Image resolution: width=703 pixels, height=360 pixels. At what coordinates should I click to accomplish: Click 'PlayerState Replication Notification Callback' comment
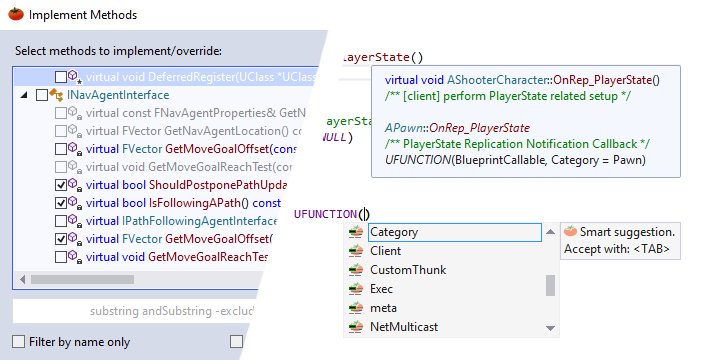pos(517,144)
